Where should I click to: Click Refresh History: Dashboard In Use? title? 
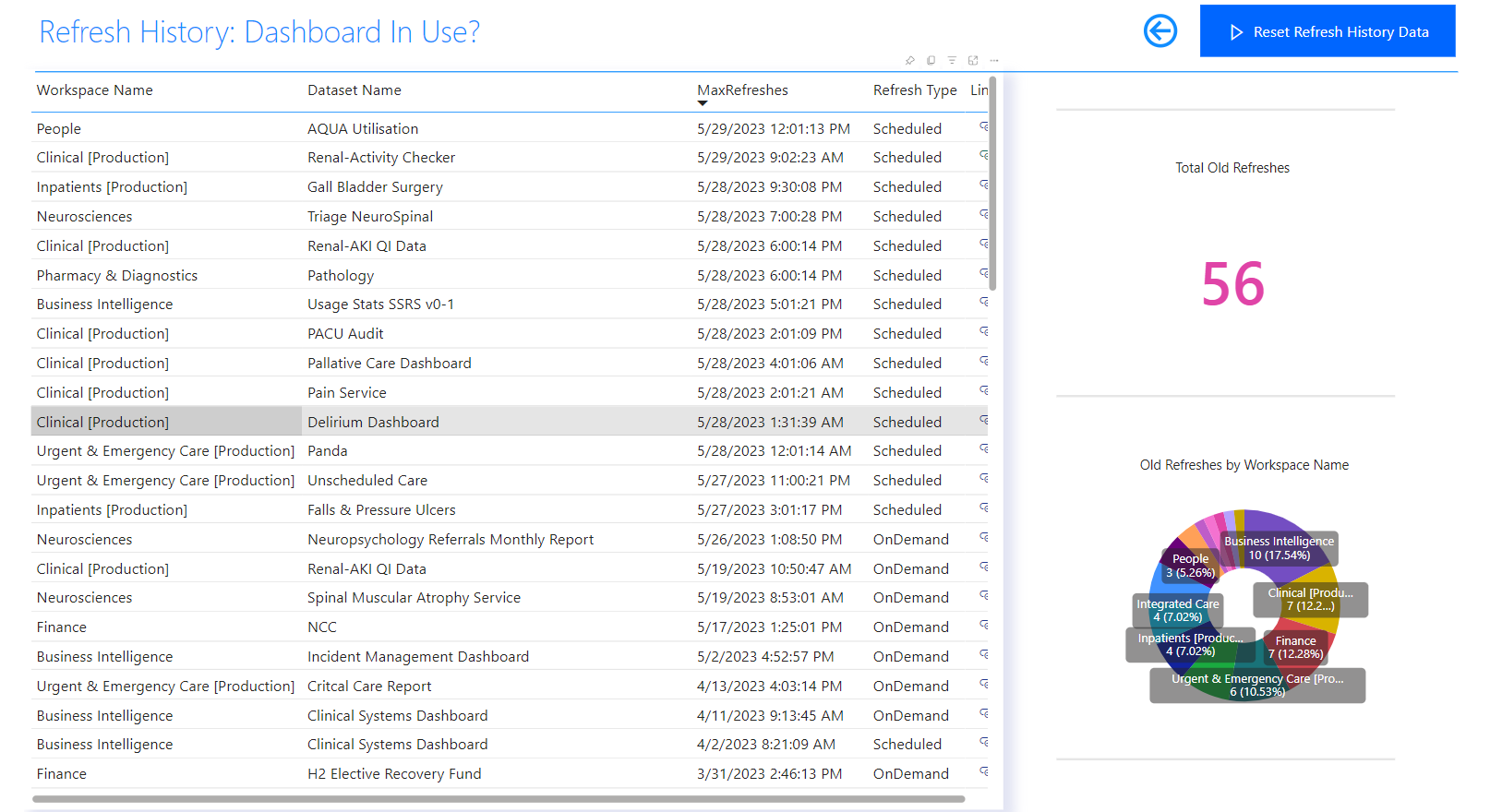[259, 32]
